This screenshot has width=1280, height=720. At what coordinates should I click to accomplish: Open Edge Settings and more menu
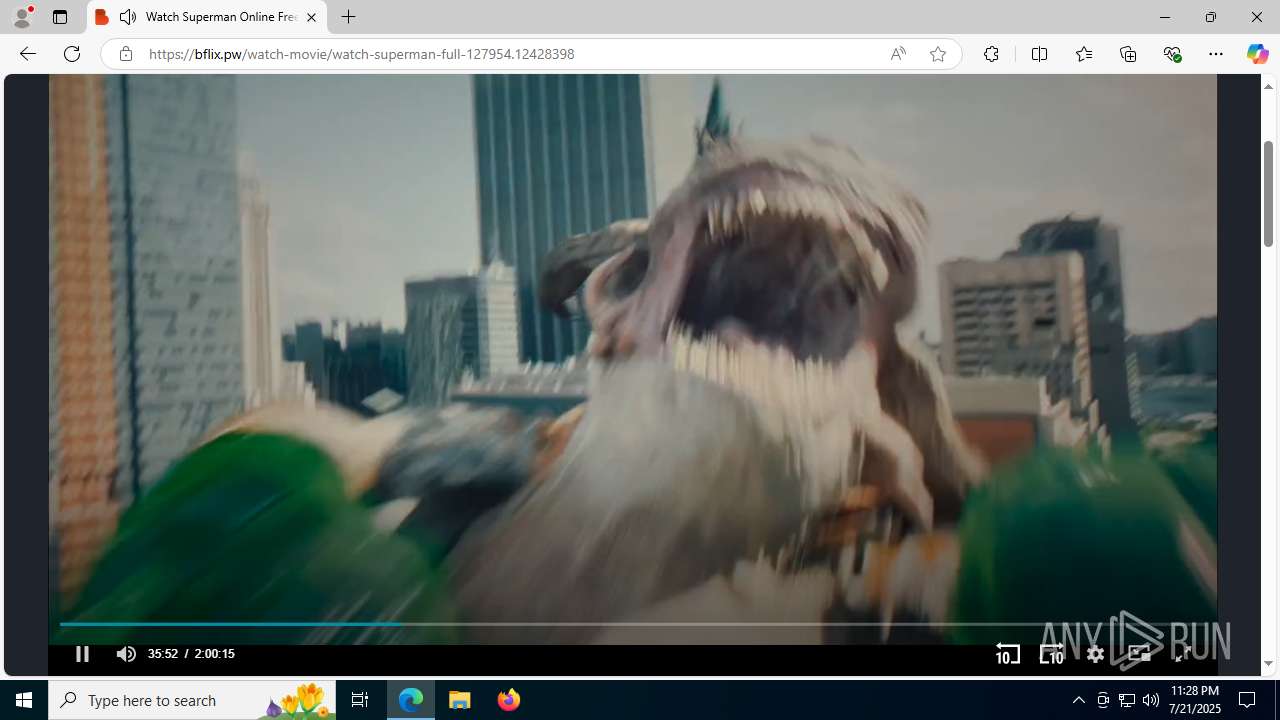coord(1216,54)
